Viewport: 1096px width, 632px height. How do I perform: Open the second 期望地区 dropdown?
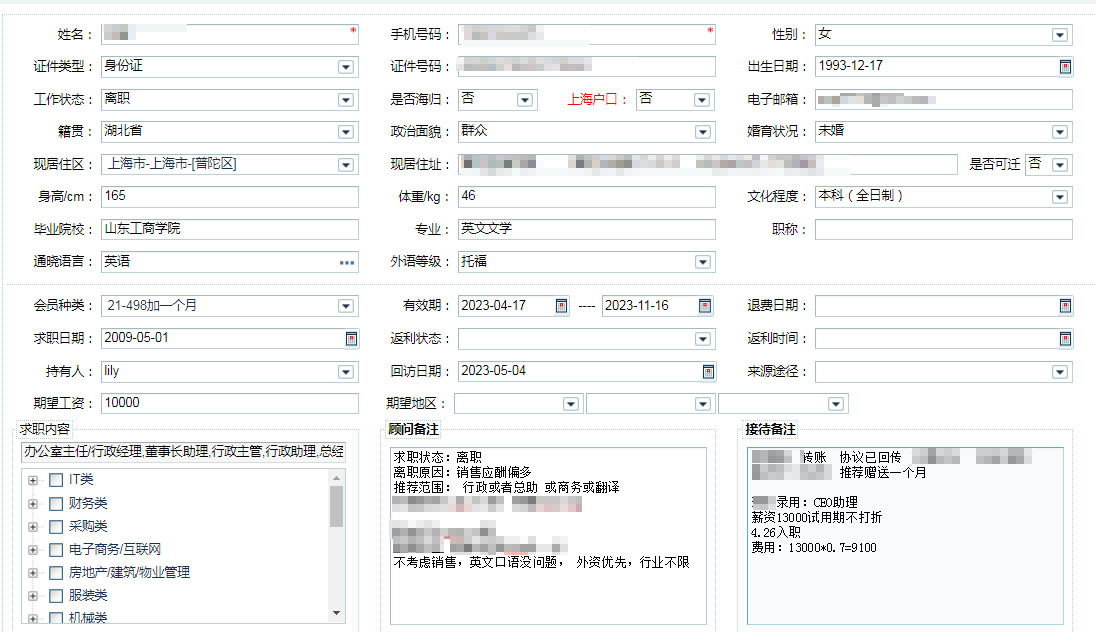pyautogui.click(x=702, y=404)
